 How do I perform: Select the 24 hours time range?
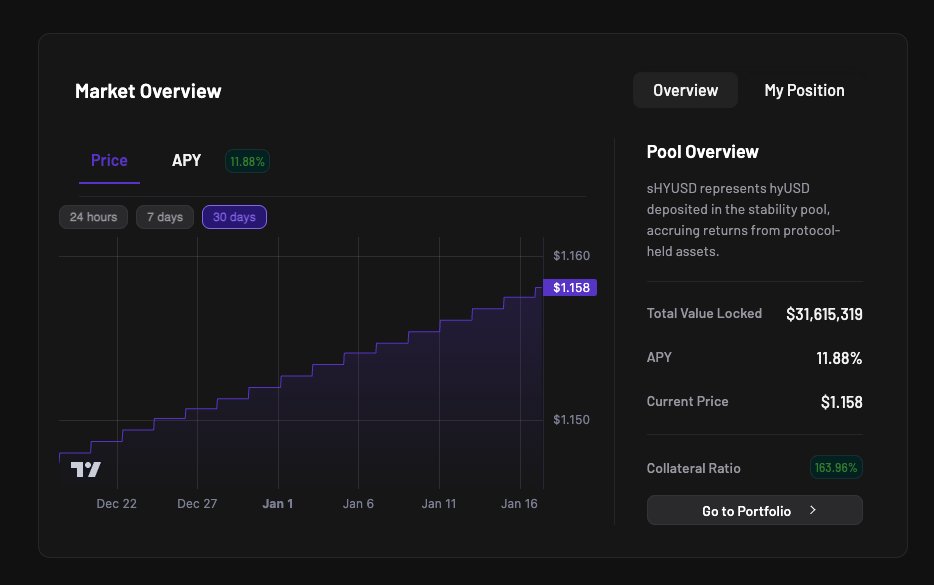(93, 216)
